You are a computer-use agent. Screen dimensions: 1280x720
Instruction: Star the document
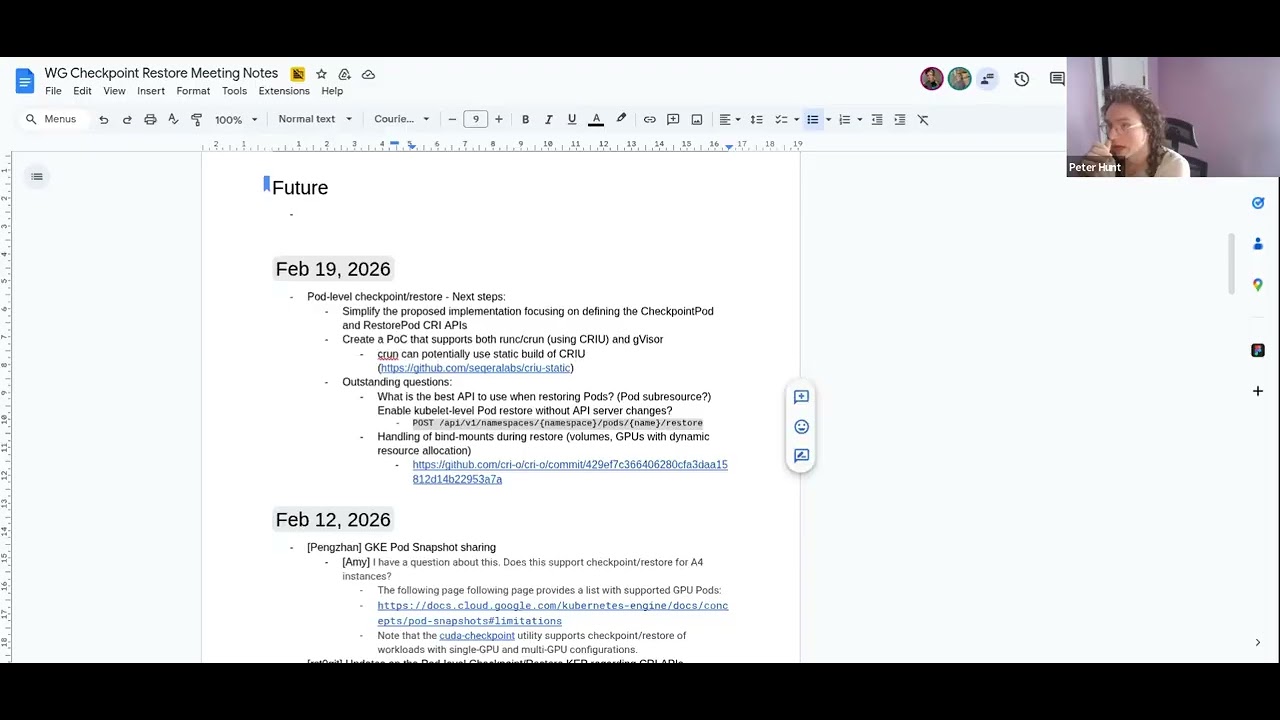321,74
